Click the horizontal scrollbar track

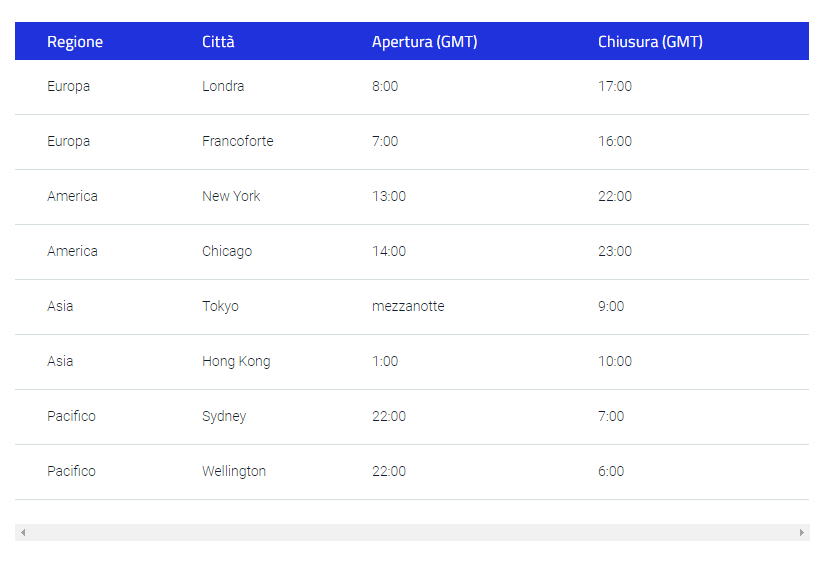[x=412, y=532]
